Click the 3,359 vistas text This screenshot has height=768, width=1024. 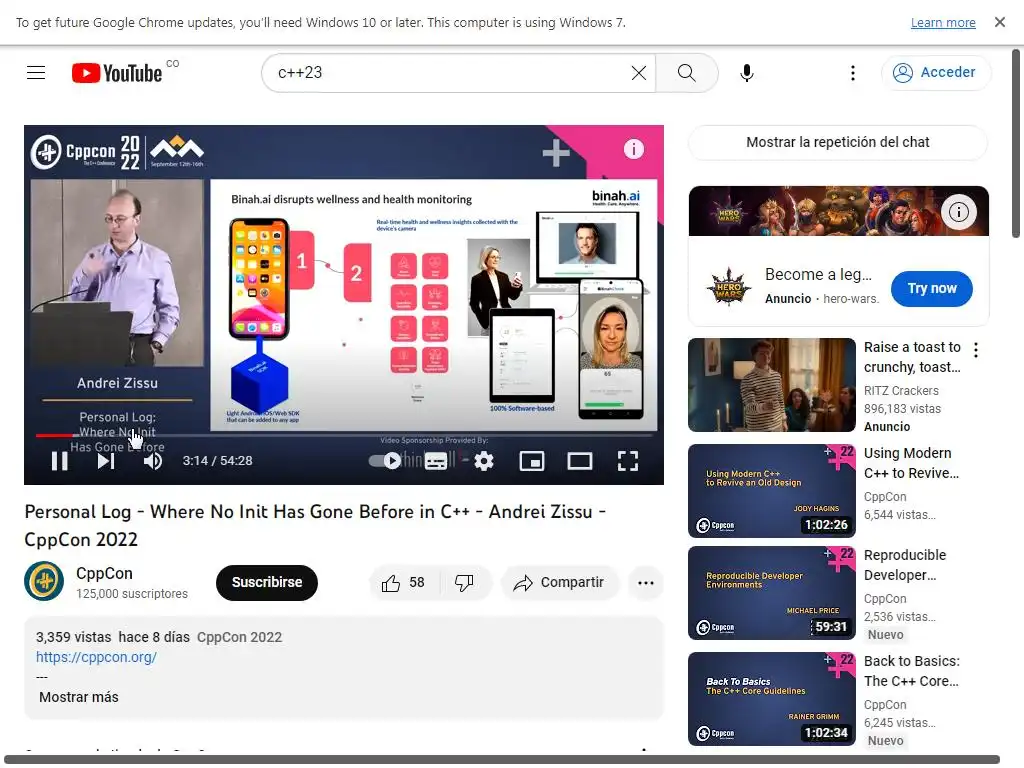pos(73,637)
